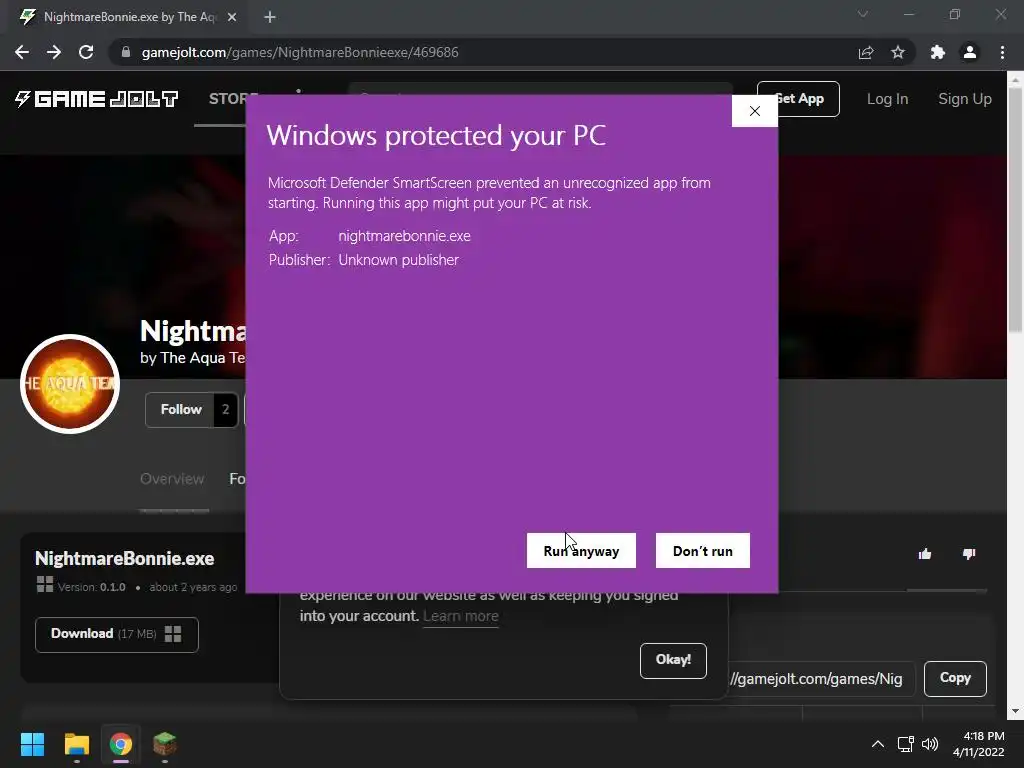Viewport: 1024px width, 768px height.
Task: Follow the game with Follow button
Action: click(x=181, y=409)
